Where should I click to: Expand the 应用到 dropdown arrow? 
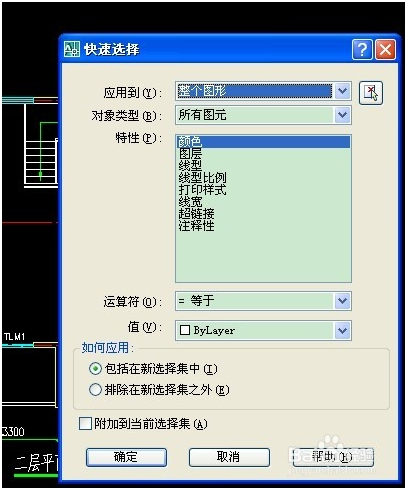click(x=342, y=91)
